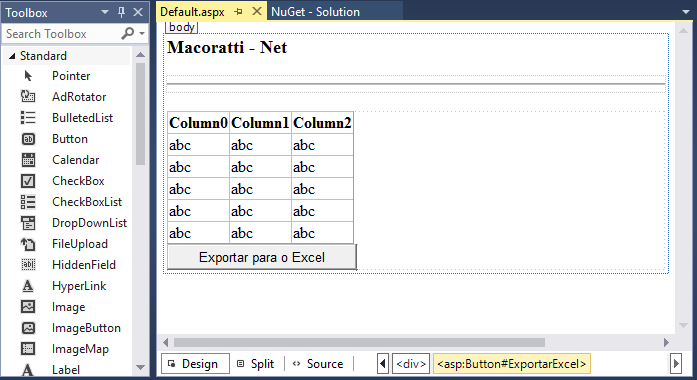
Task: Select the ImageMap control icon
Action: click(x=28, y=349)
